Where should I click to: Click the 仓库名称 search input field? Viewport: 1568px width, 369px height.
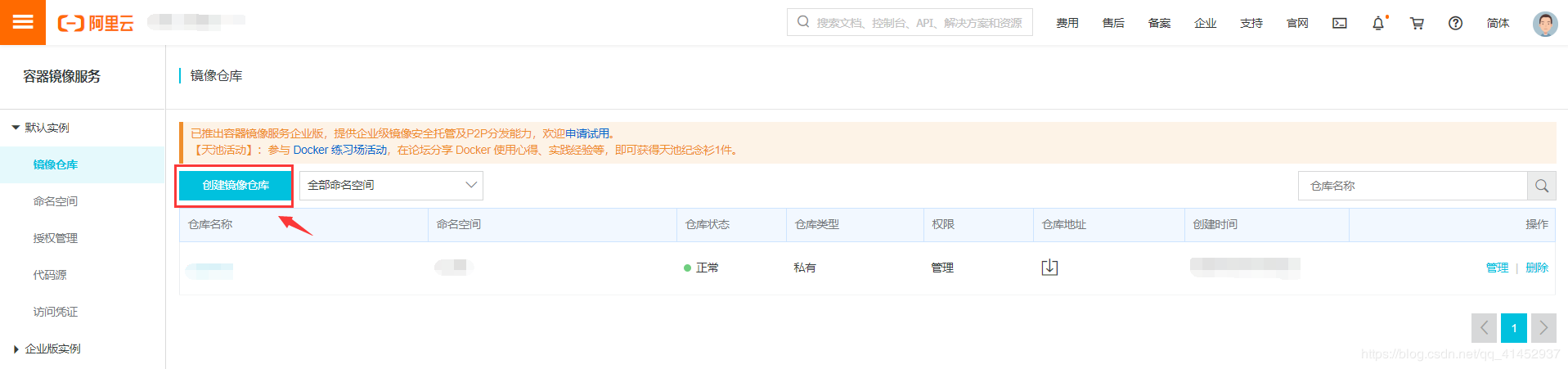tap(1413, 186)
